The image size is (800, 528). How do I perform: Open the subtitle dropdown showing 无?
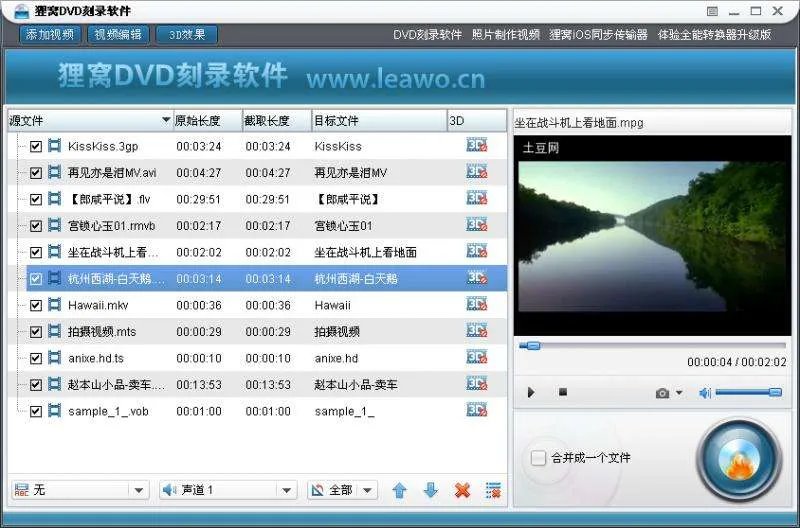pos(80,490)
